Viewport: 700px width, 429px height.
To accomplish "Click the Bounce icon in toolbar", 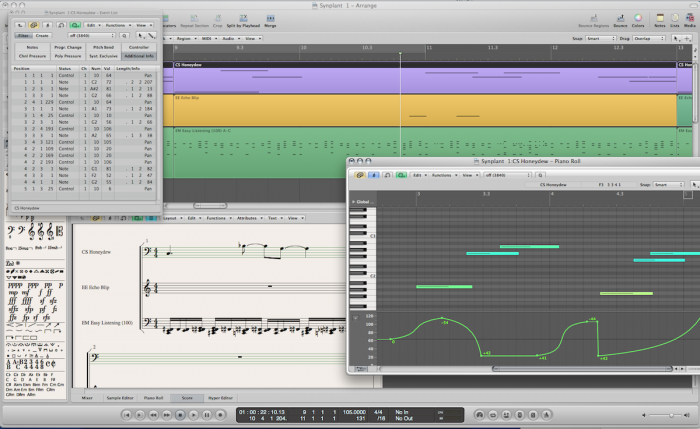I will [620, 18].
